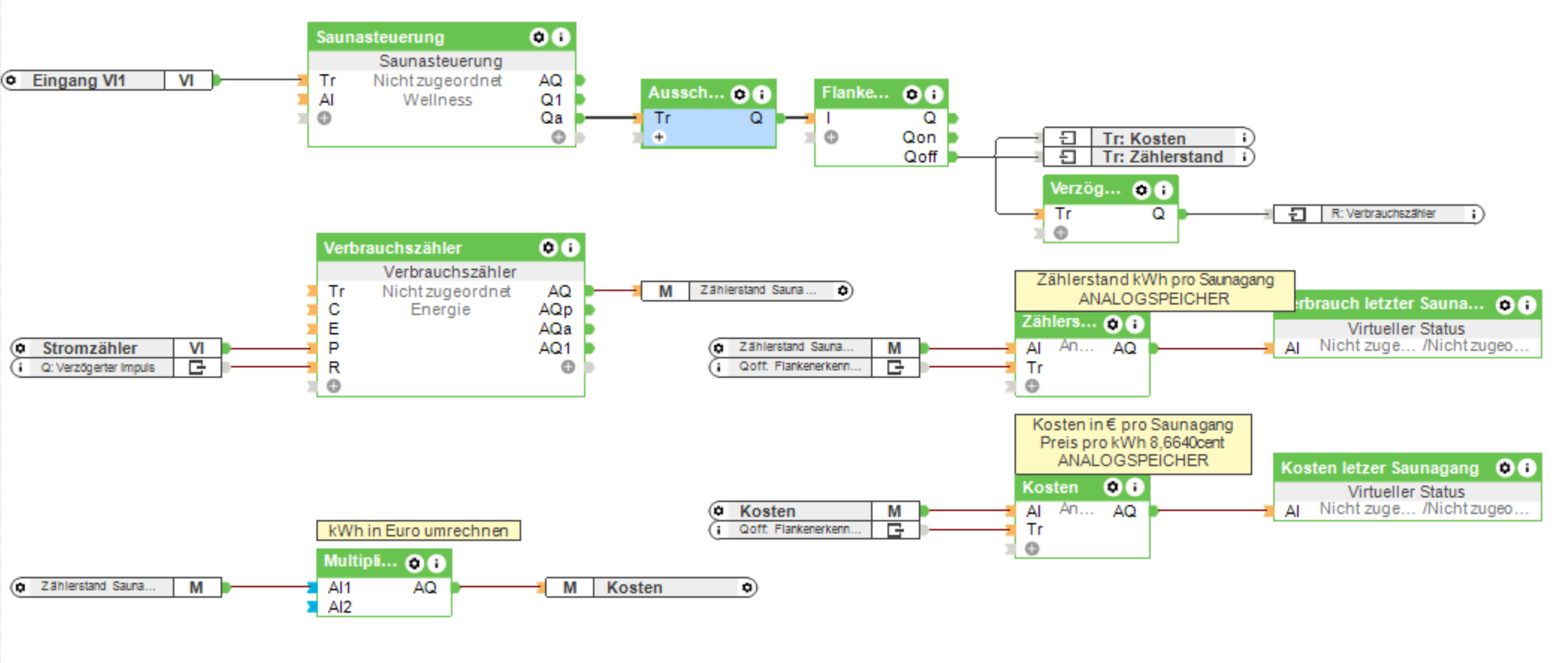Viewport: 1568px width, 663px height.
Task: Open settings gear on Kosten analog memory block
Action: pyautogui.click(x=1113, y=487)
